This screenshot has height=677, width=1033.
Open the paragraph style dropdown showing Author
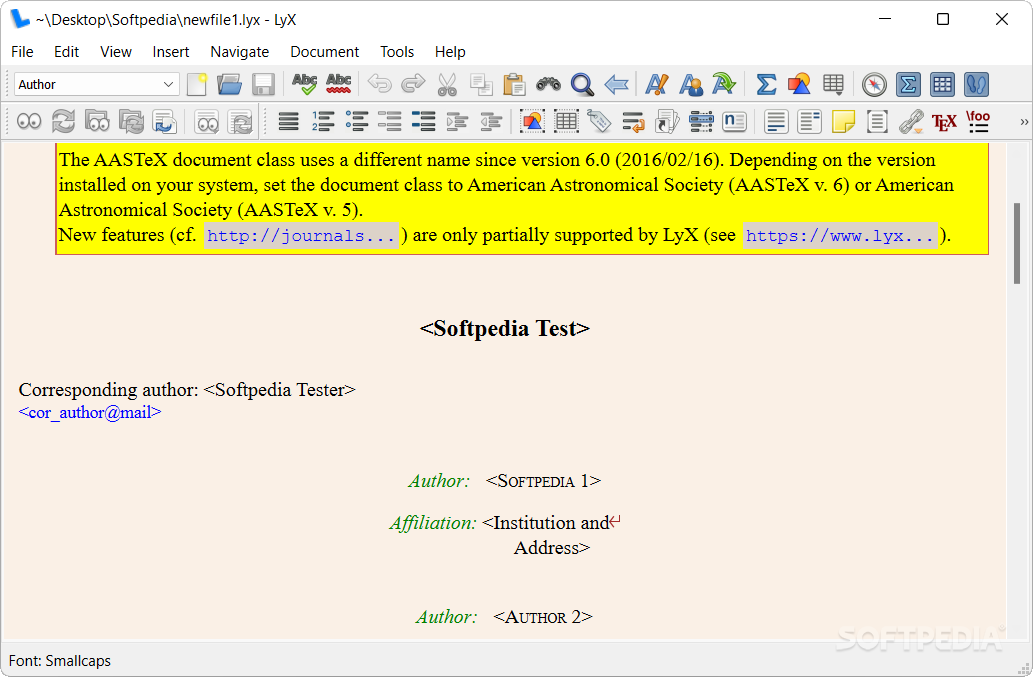point(96,84)
